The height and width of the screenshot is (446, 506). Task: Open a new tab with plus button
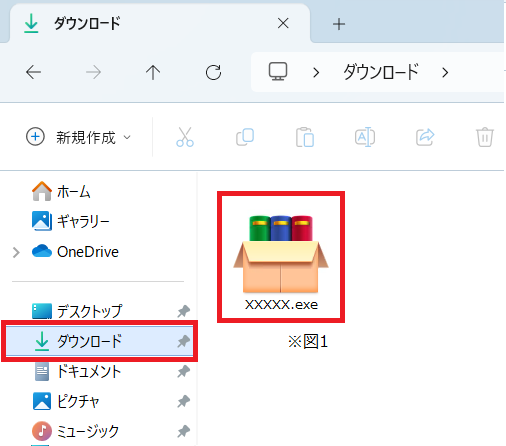339,24
